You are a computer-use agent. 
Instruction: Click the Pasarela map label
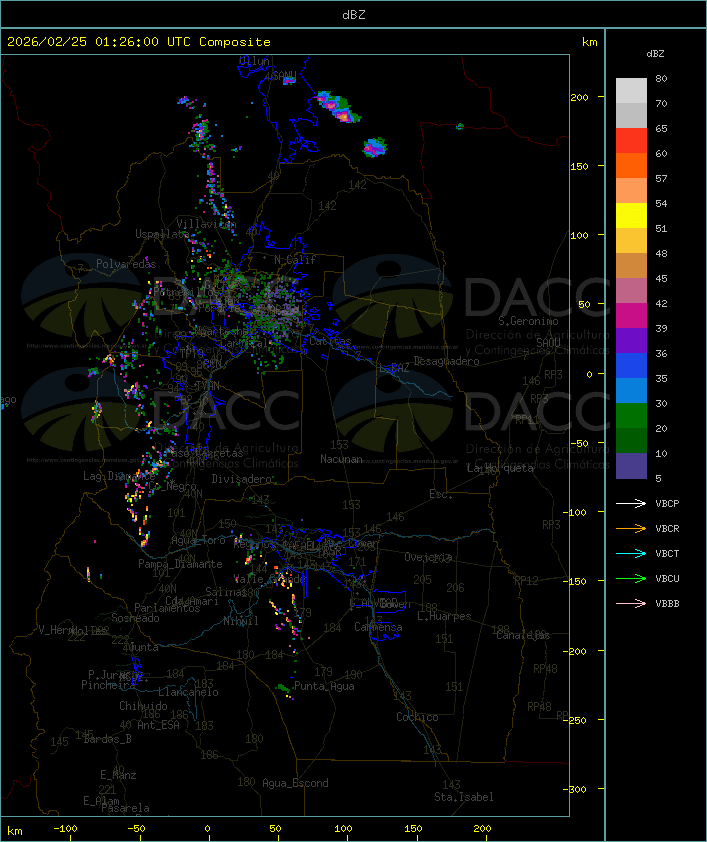125,808
